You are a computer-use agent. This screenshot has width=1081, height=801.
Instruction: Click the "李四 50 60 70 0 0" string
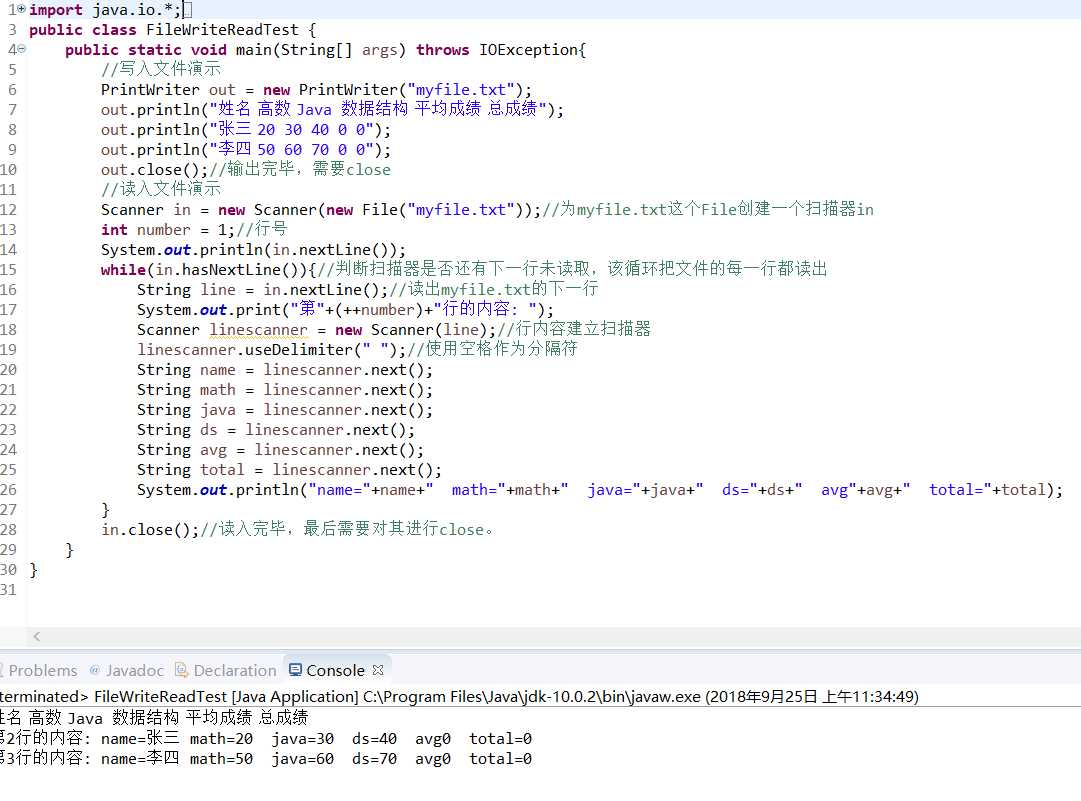292,150
